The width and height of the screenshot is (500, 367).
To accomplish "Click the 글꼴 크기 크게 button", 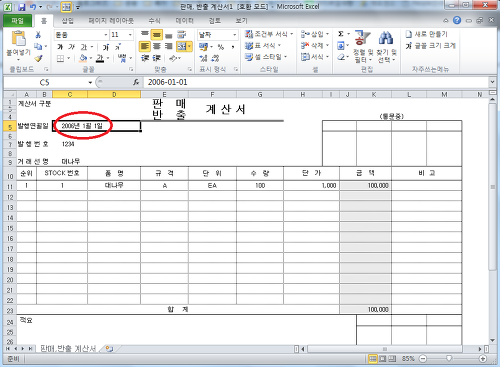I will click(x=430, y=46).
